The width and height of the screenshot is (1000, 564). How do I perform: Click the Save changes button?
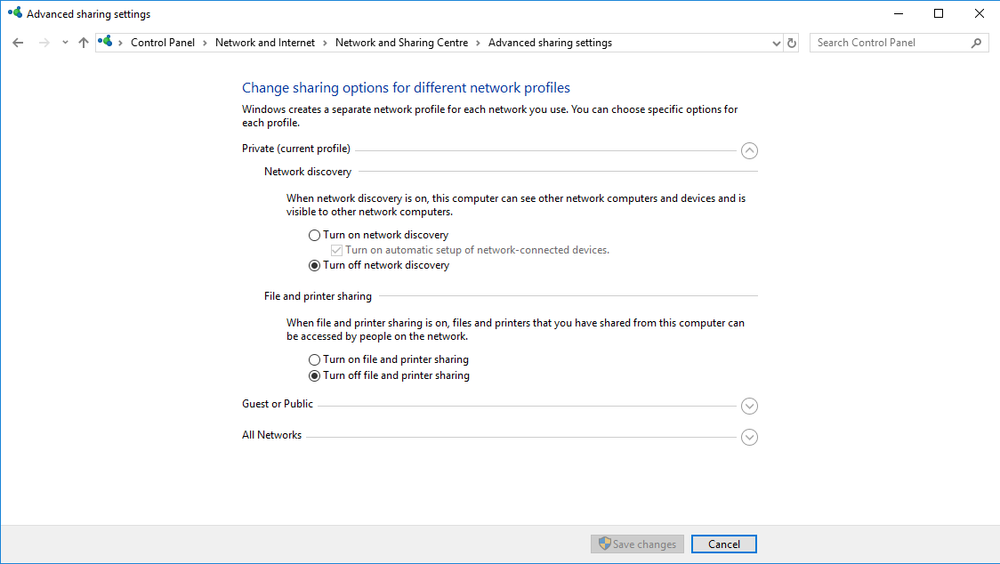click(x=637, y=544)
